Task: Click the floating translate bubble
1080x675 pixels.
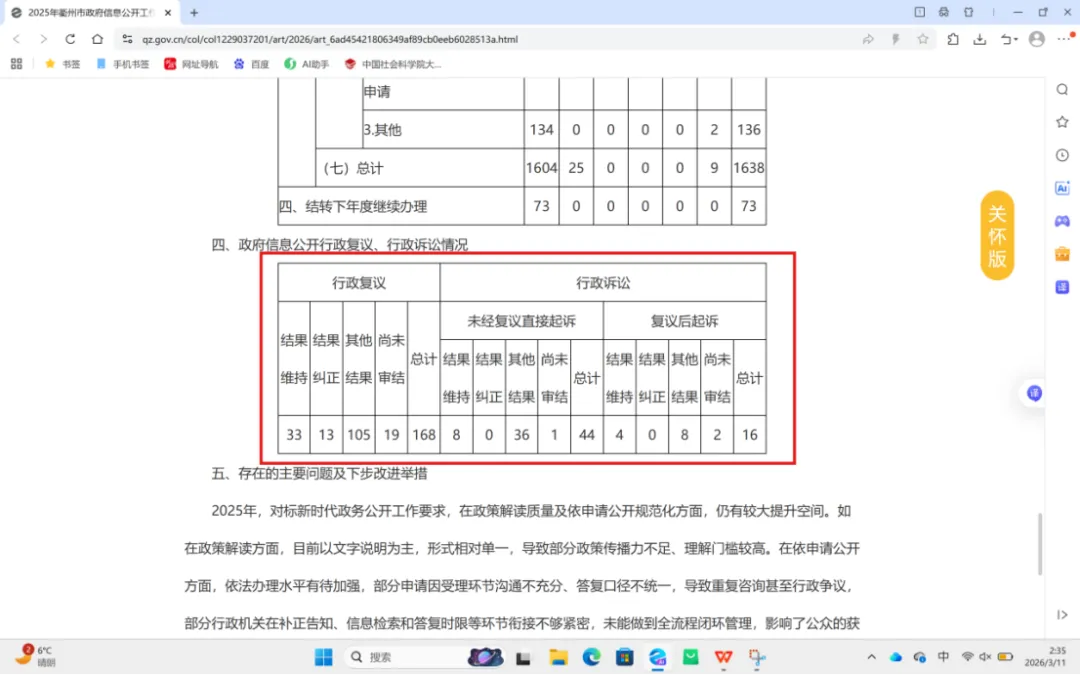Action: click(x=1034, y=393)
